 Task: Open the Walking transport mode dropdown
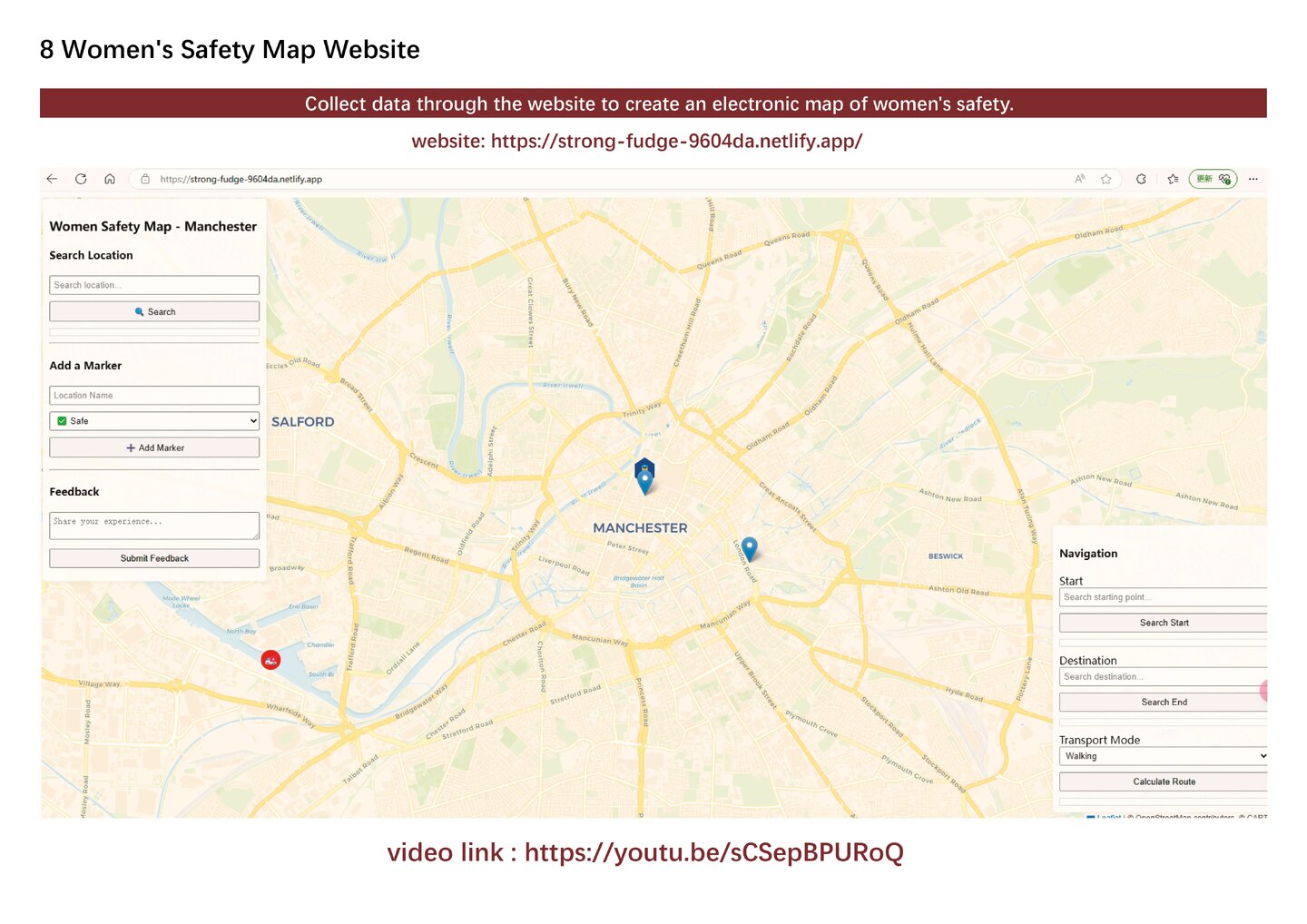point(1163,756)
